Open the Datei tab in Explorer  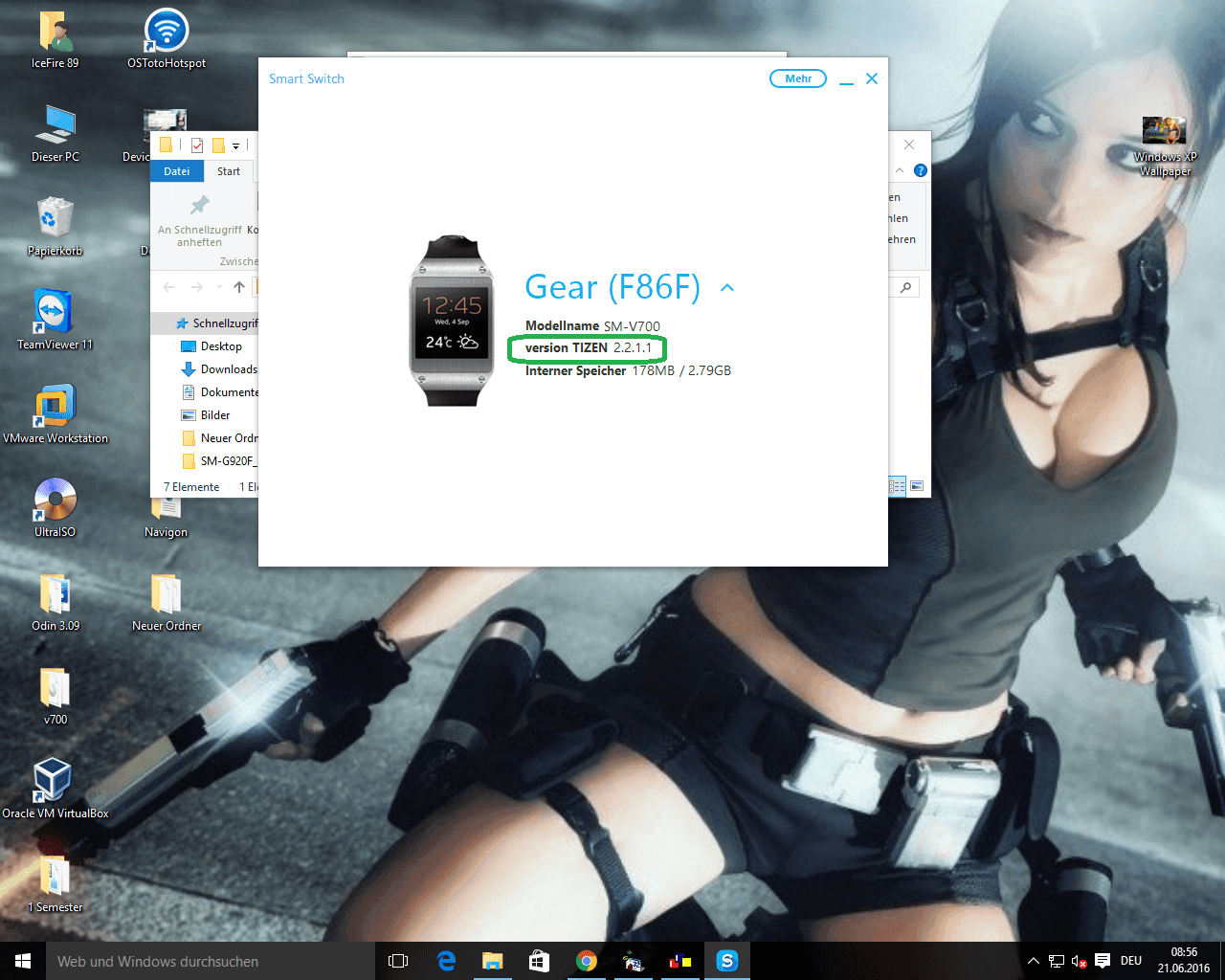(177, 172)
